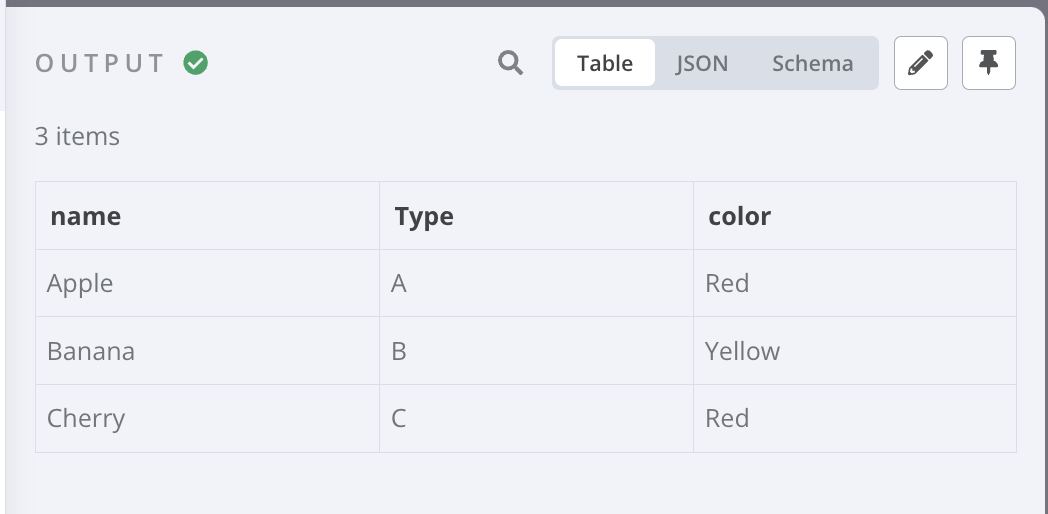Click the green success checkmark icon

[196, 63]
